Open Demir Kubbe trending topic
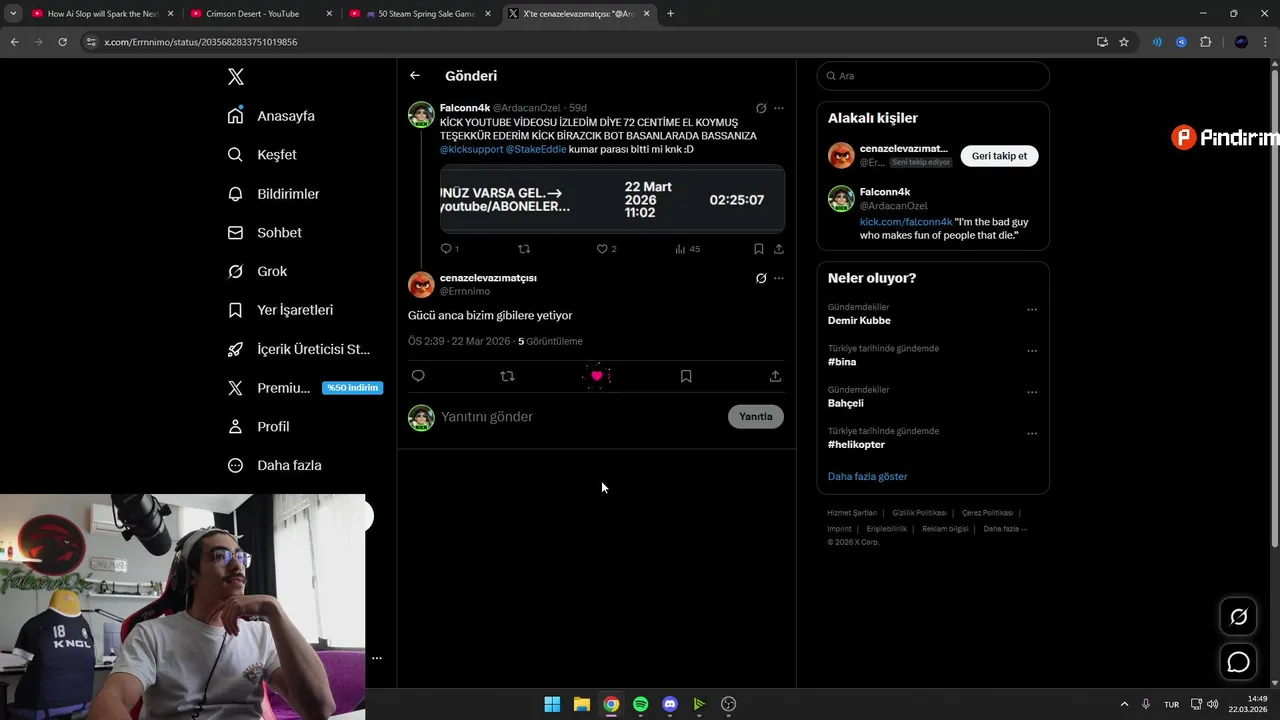 (x=859, y=321)
